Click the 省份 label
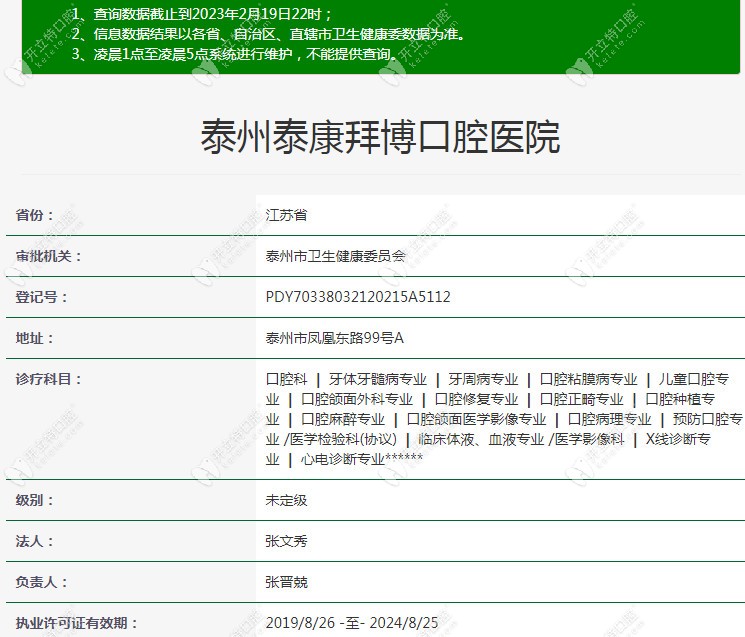745x637 pixels. tap(35, 215)
